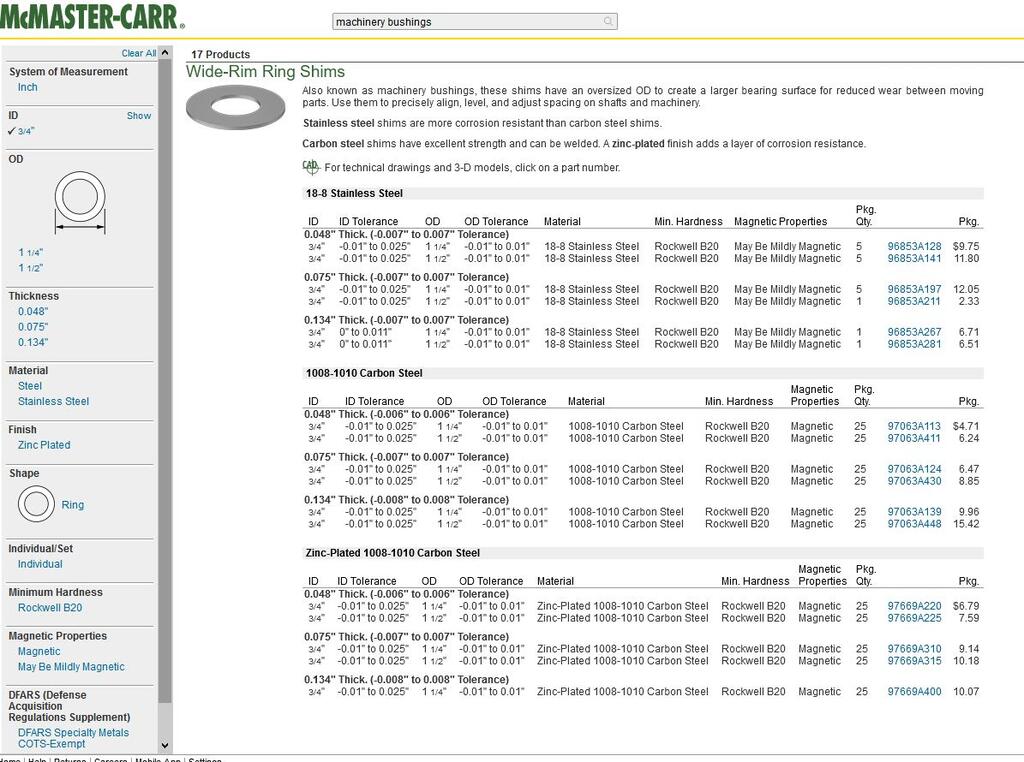Image resolution: width=1024 pixels, height=762 pixels.
Task: Filter OD by 1 1/4"
Action: 31,252
